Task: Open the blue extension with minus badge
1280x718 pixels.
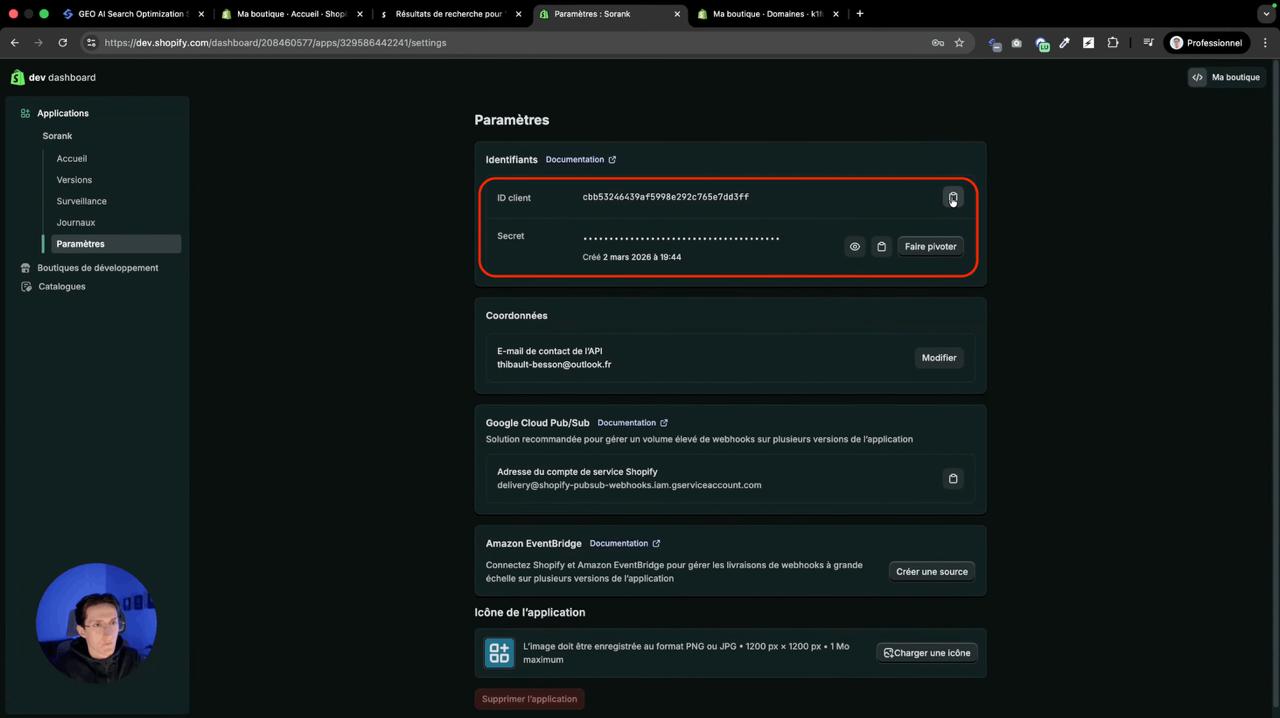Action: coord(994,44)
